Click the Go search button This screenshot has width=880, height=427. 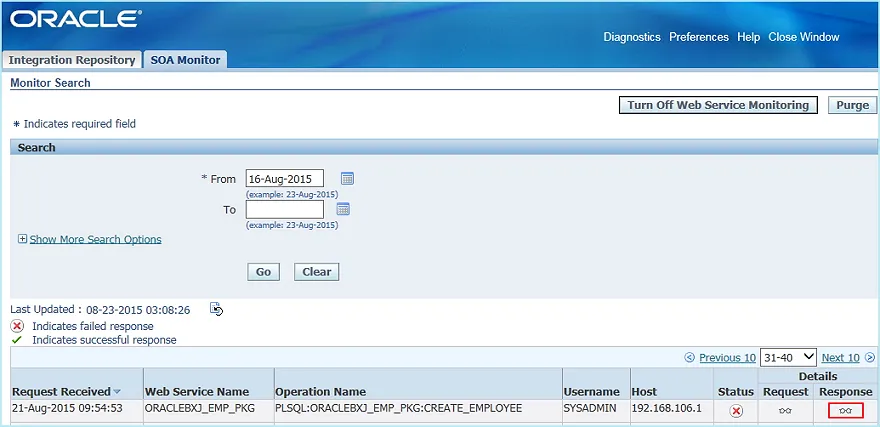click(263, 272)
